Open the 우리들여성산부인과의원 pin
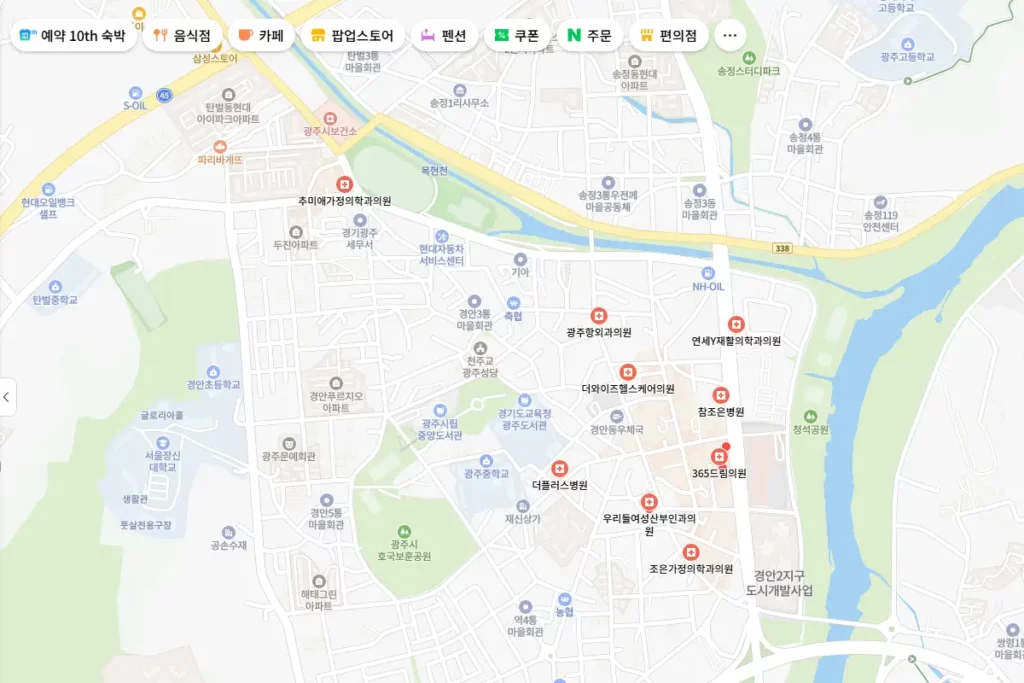 pyautogui.click(x=649, y=502)
